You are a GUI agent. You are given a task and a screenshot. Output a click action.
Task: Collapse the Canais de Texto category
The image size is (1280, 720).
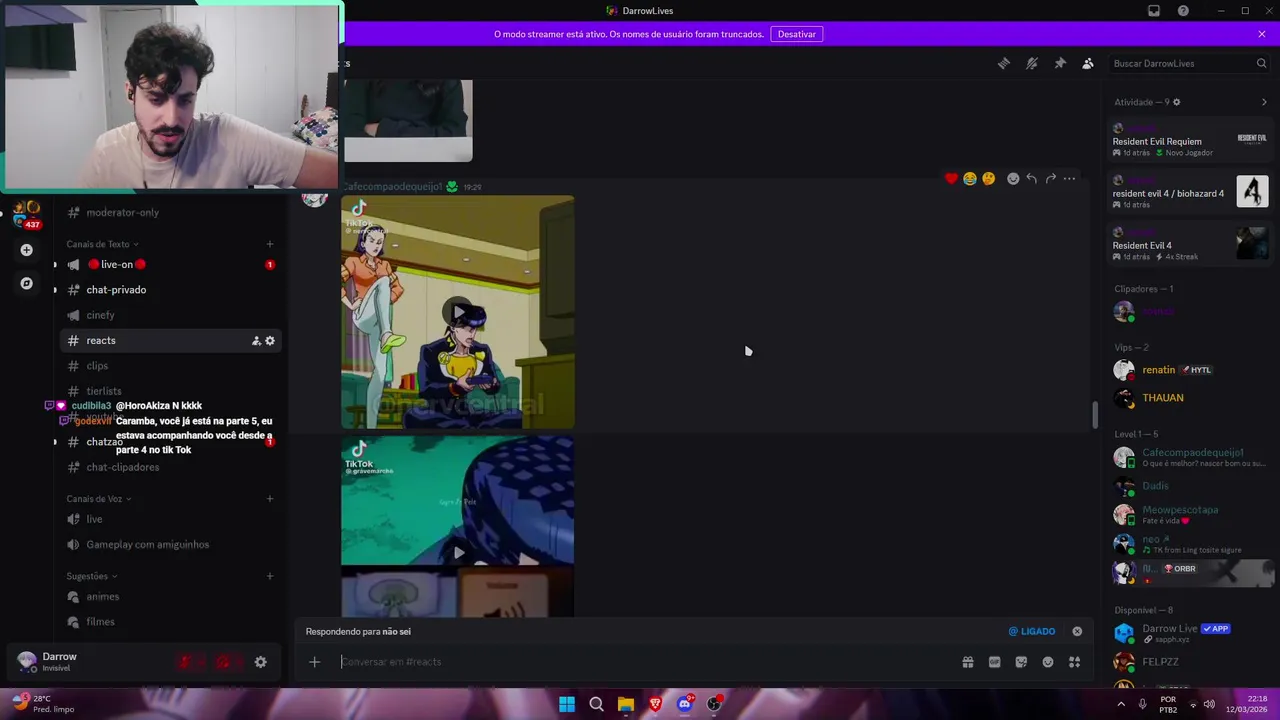(102, 244)
